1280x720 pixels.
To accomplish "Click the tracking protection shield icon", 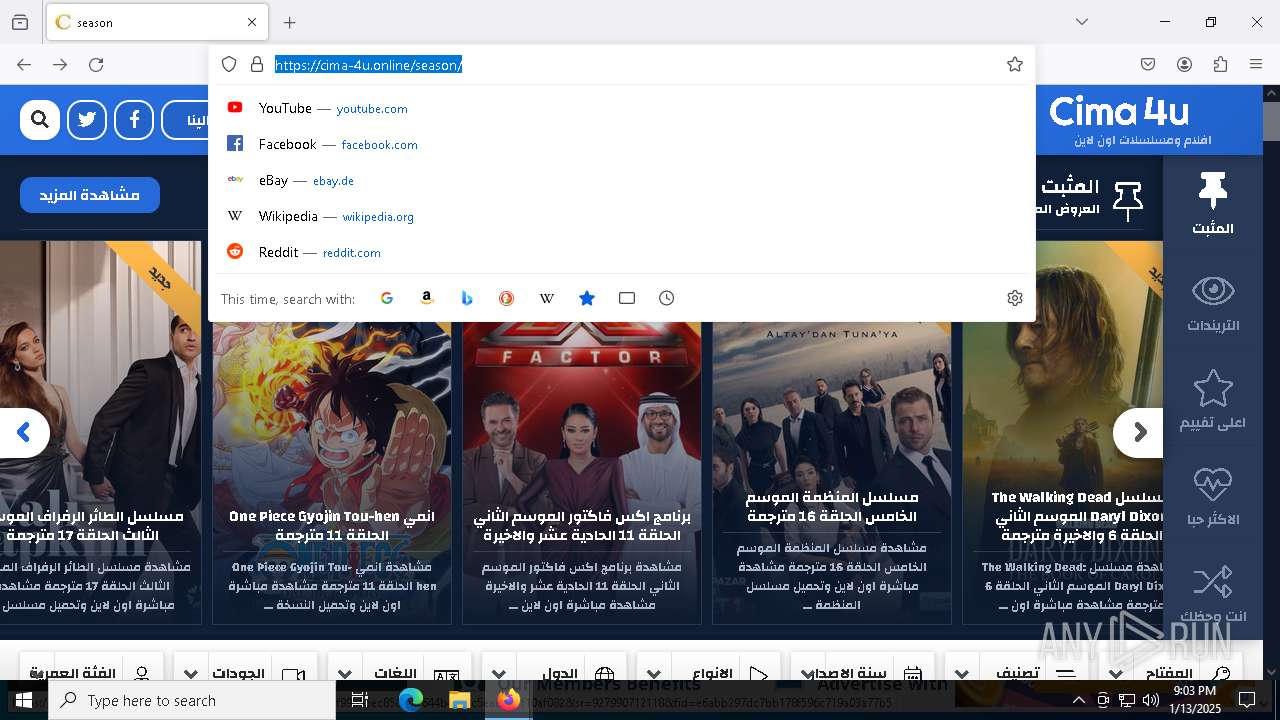I will (x=229, y=65).
